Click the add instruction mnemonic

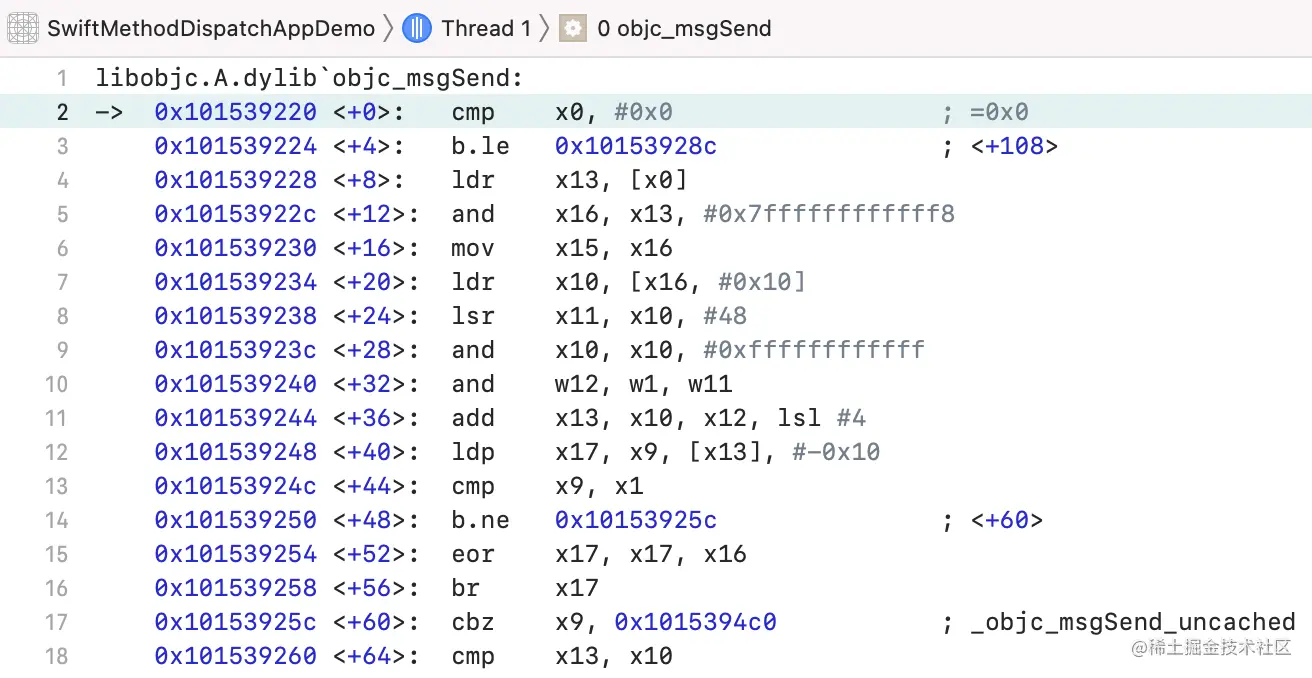click(x=473, y=418)
